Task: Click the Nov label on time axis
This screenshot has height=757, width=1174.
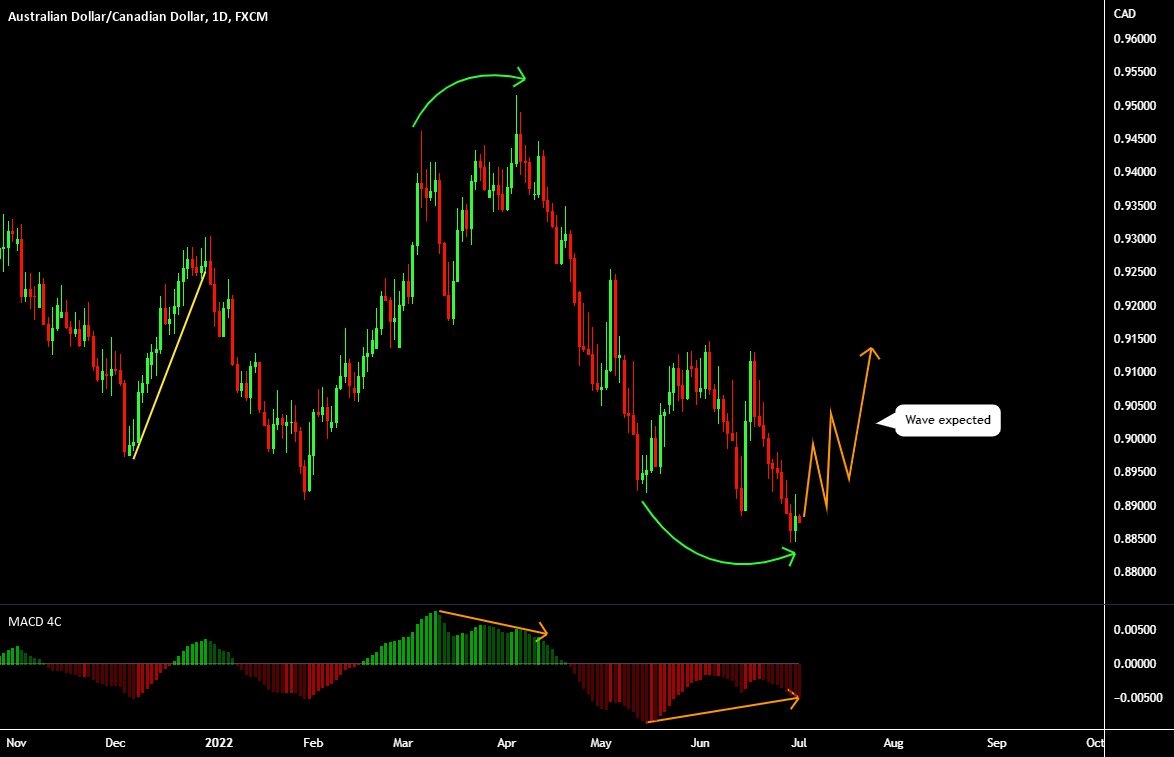Action: point(16,743)
